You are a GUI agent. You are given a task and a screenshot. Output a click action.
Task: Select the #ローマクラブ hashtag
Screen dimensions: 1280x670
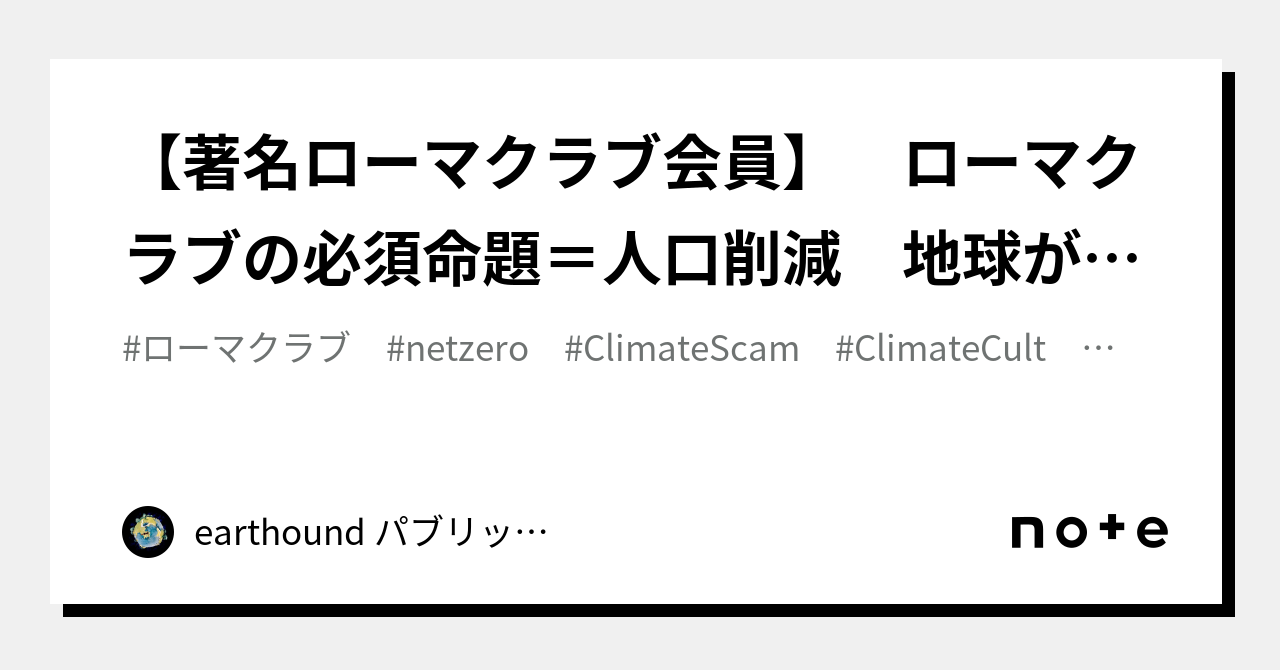pyautogui.click(x=235, y=348)
